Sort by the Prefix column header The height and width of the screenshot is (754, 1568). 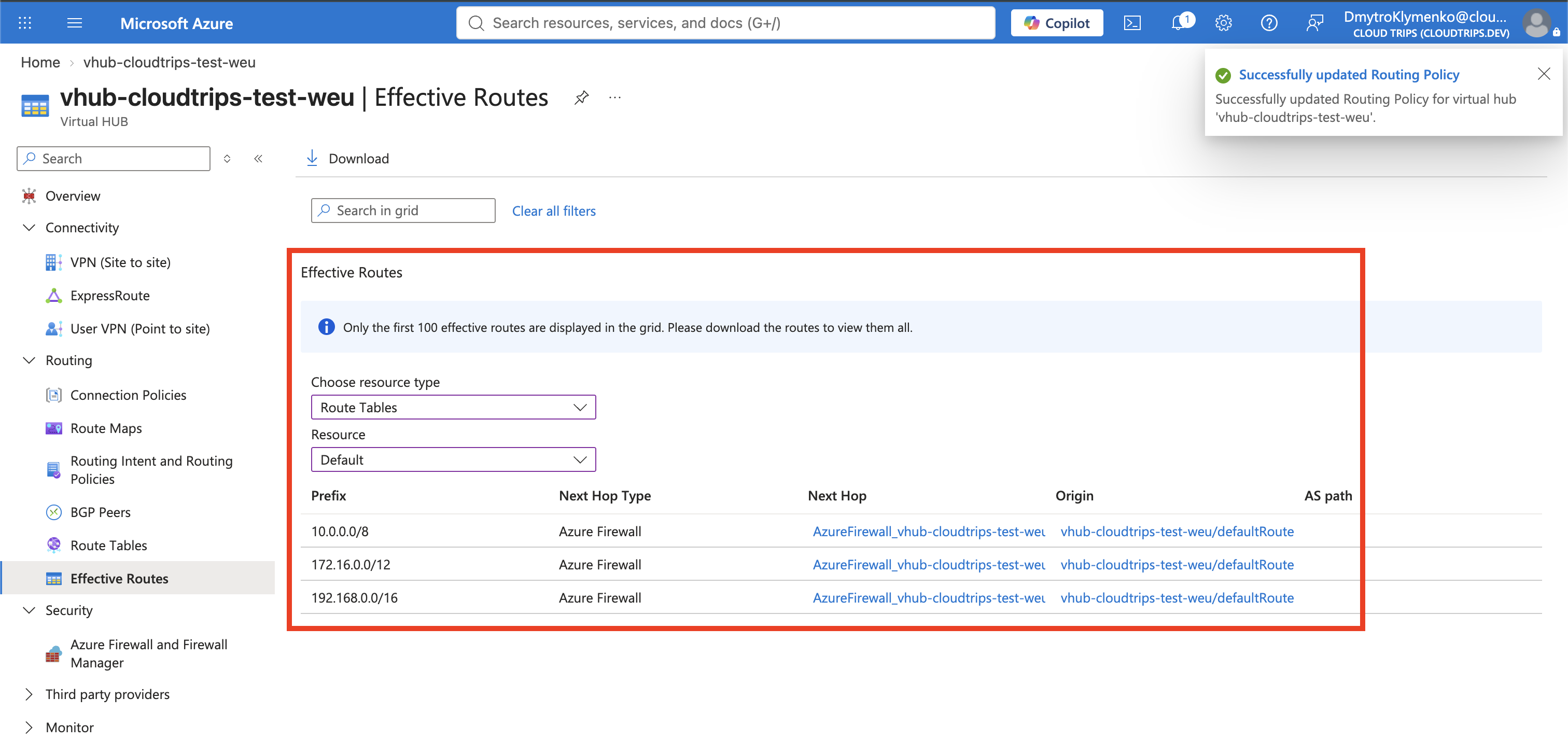pos(329,496)
